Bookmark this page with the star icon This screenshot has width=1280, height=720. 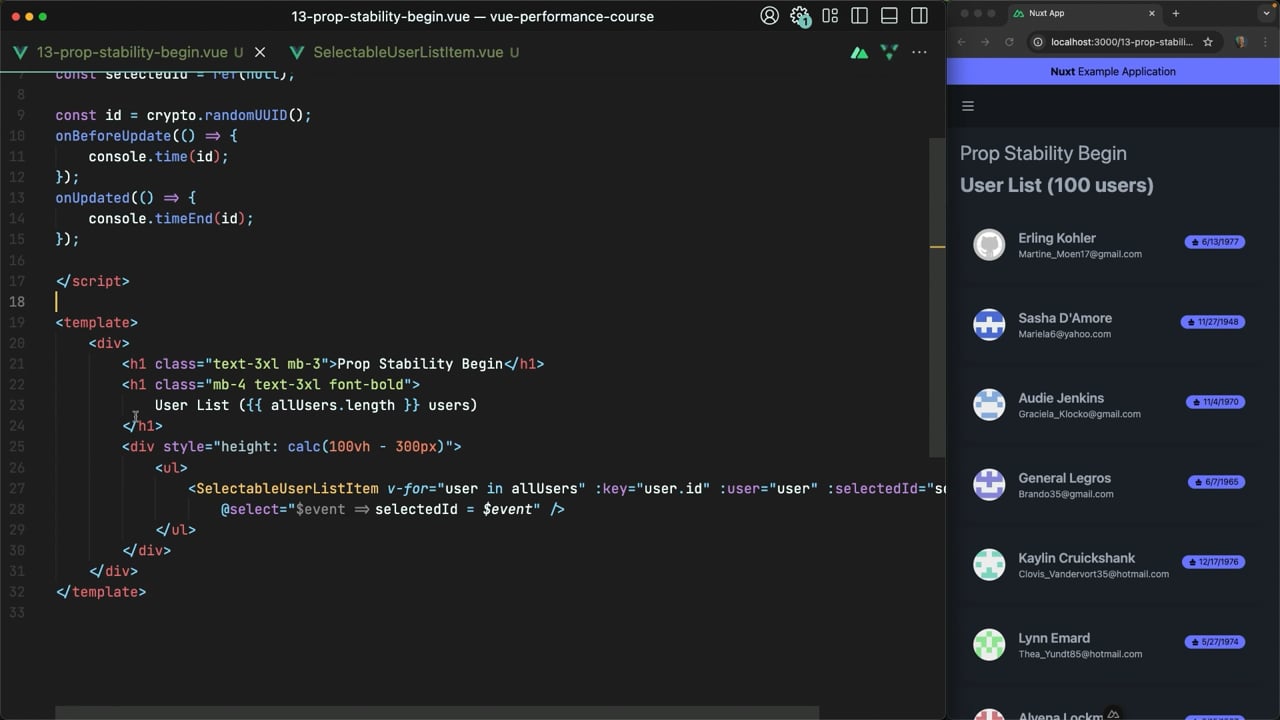click(1208, 42)
